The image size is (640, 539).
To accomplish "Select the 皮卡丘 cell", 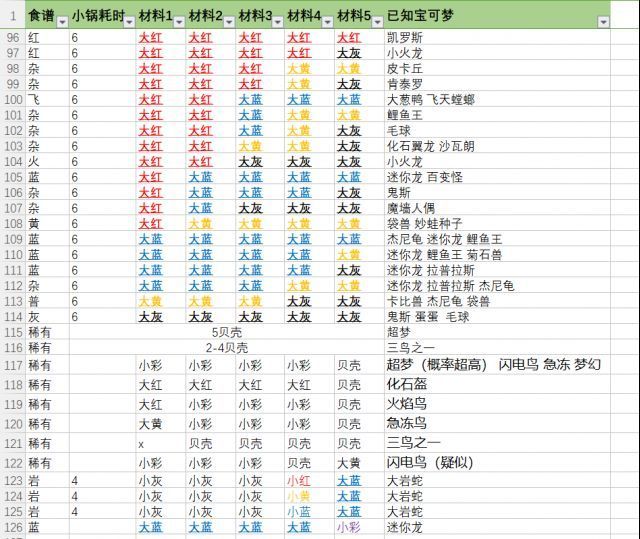I will 497,69.
